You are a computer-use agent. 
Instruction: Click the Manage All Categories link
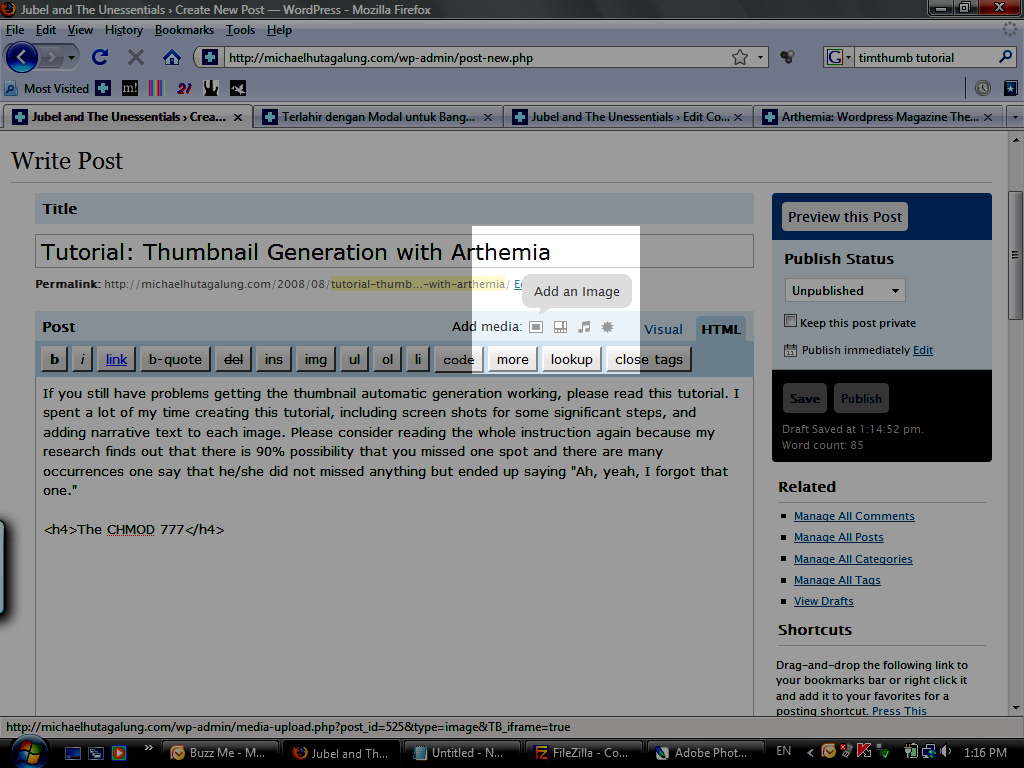(853, 559)
